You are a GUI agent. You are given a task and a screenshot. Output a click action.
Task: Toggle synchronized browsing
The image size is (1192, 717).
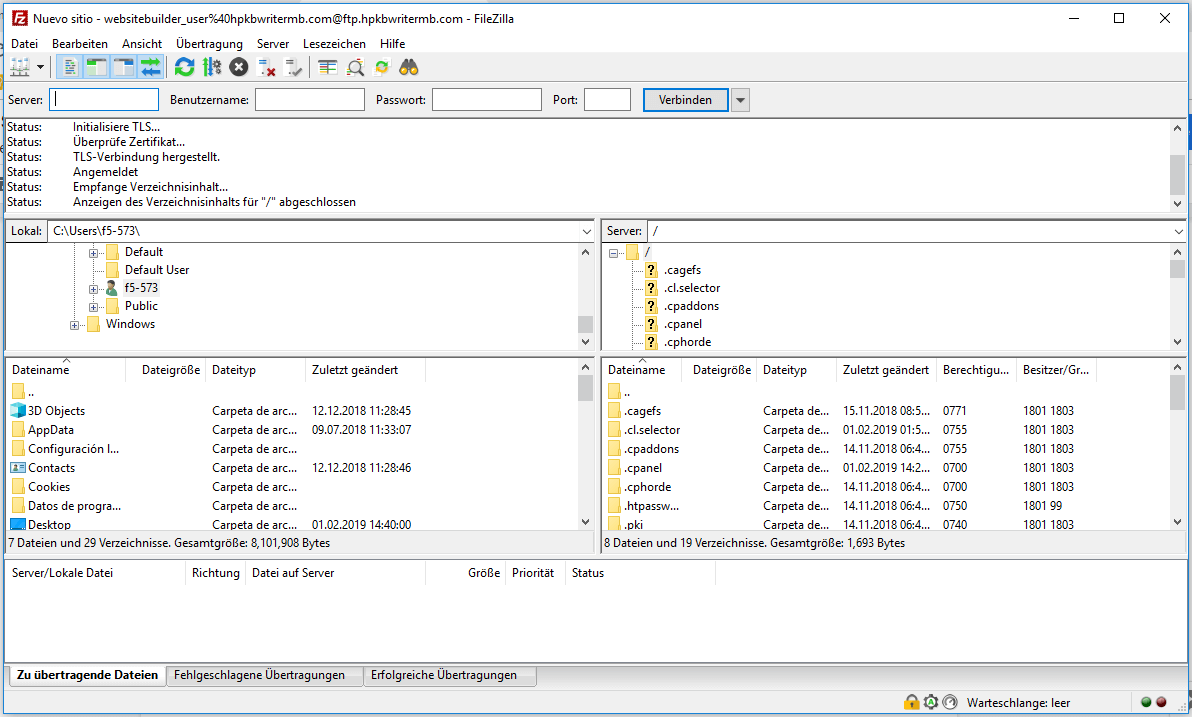click(382, 68)
